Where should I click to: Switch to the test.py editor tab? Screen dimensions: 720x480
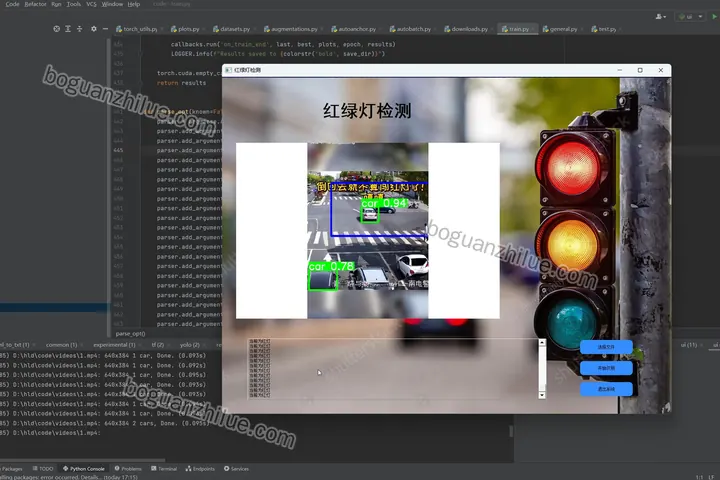click(x=604, y=29)
